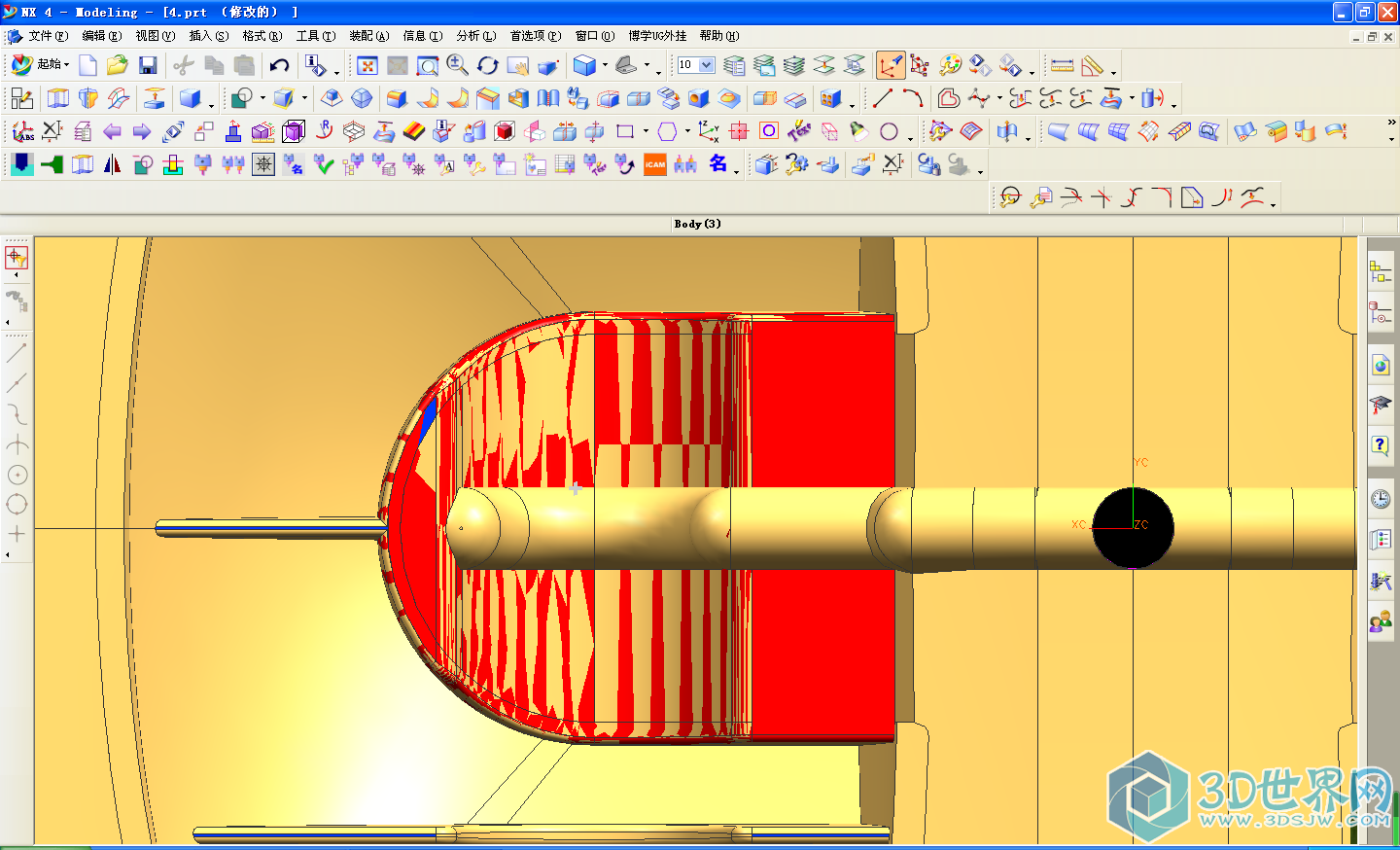This screenshot has height=850, width=1400.
Task: Toggle the perspective view icon
Action: pos(548,65)
